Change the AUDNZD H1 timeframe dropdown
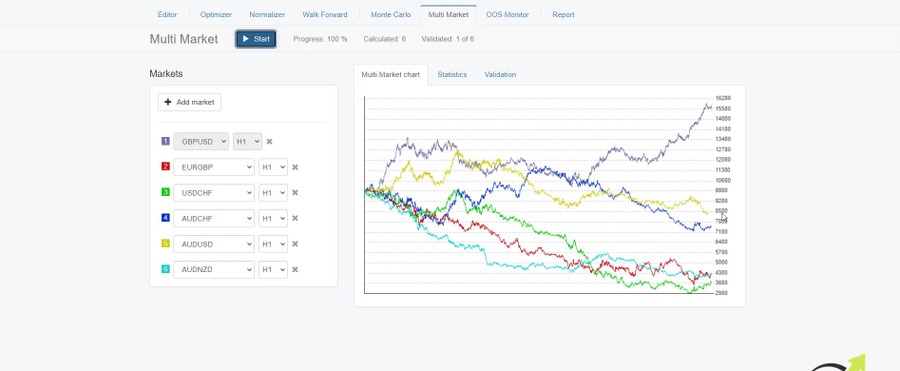 tap(273, 269)
